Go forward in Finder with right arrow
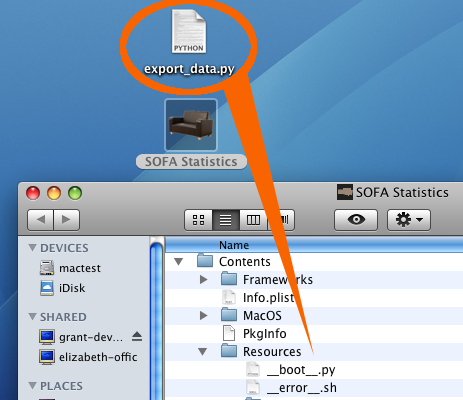 [66, 220]
